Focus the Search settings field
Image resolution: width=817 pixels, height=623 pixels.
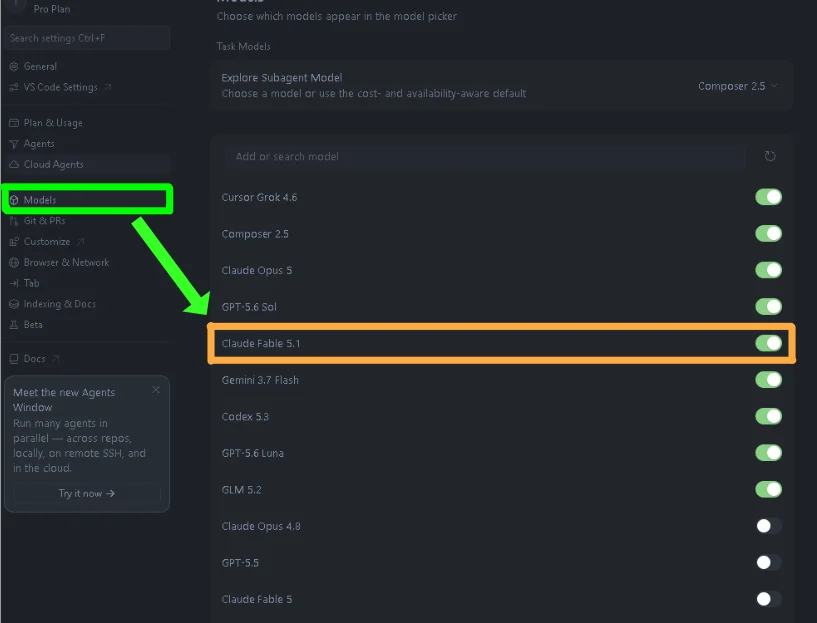(86, 38)
